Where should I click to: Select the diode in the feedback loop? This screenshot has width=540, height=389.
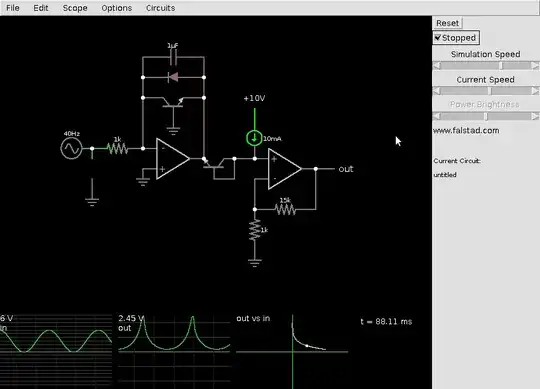click(x=173, y=77)
